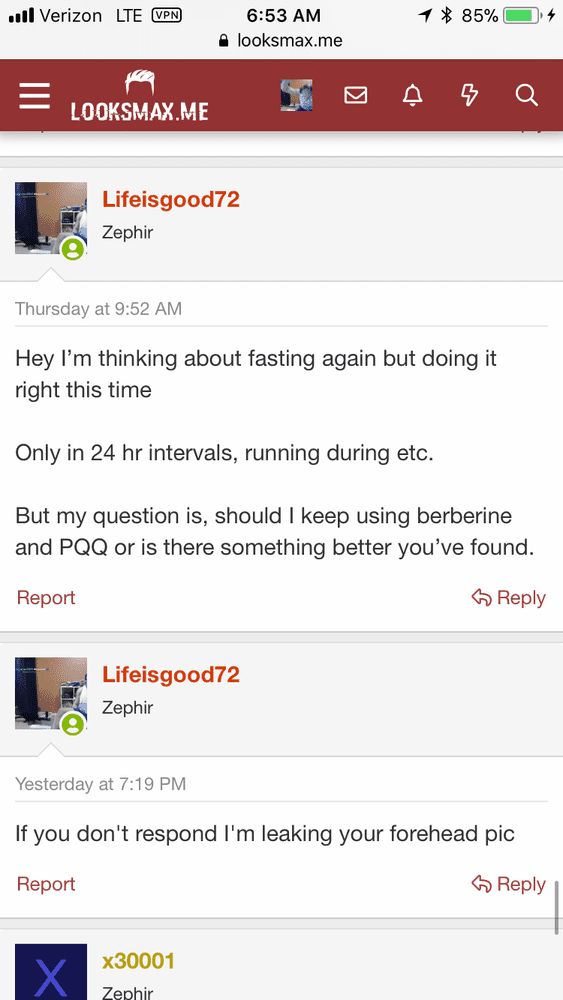Open the search magnifier icon
This screenshot has width=563, height=1000.
pyautogui.click(x=527, y=96)
